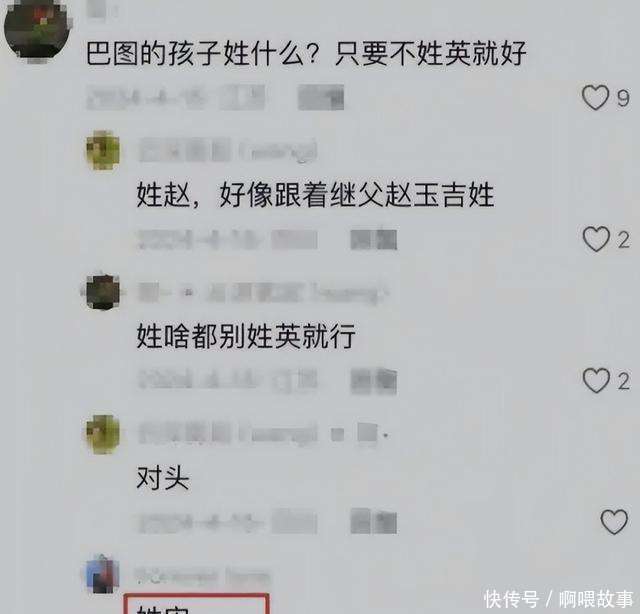Screen dimensions: 640x614
Task: Open avatar of the 姓赵 reply author
Action: pyautogui.click(x=103, y=150)
